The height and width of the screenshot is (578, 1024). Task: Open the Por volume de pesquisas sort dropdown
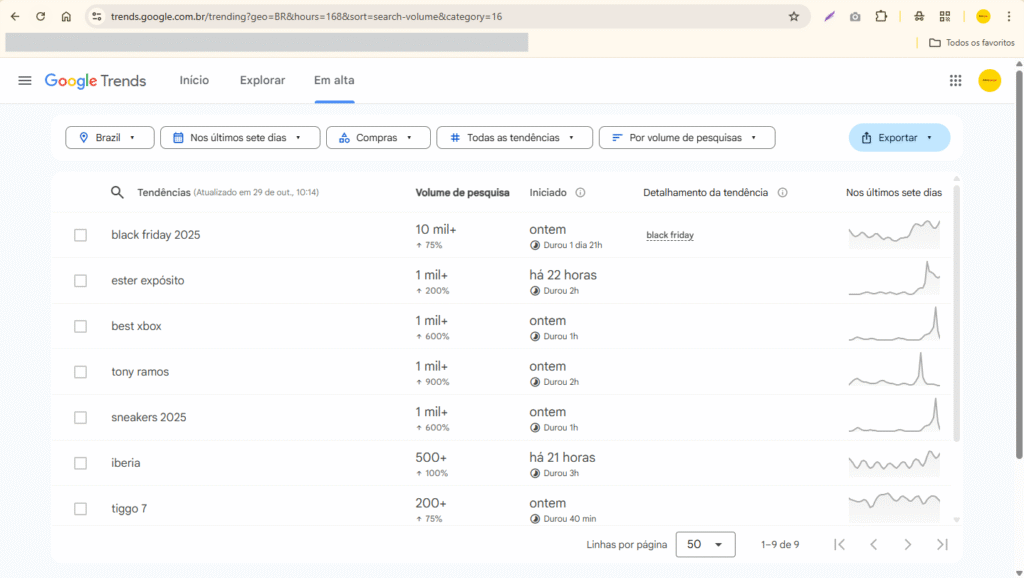point(687,137)
